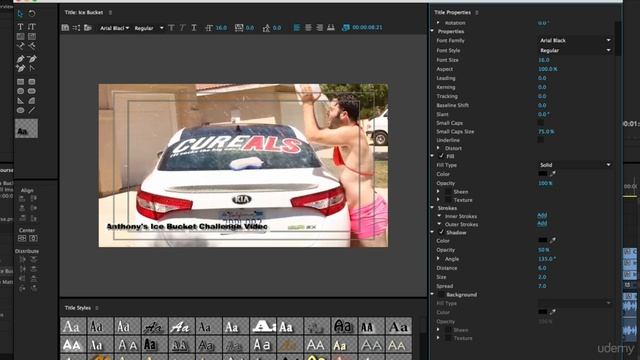Viewport: 640px width, 360px height.
Task: Open Font Style dropdown in Title Properties
Action: coord(575,50)
